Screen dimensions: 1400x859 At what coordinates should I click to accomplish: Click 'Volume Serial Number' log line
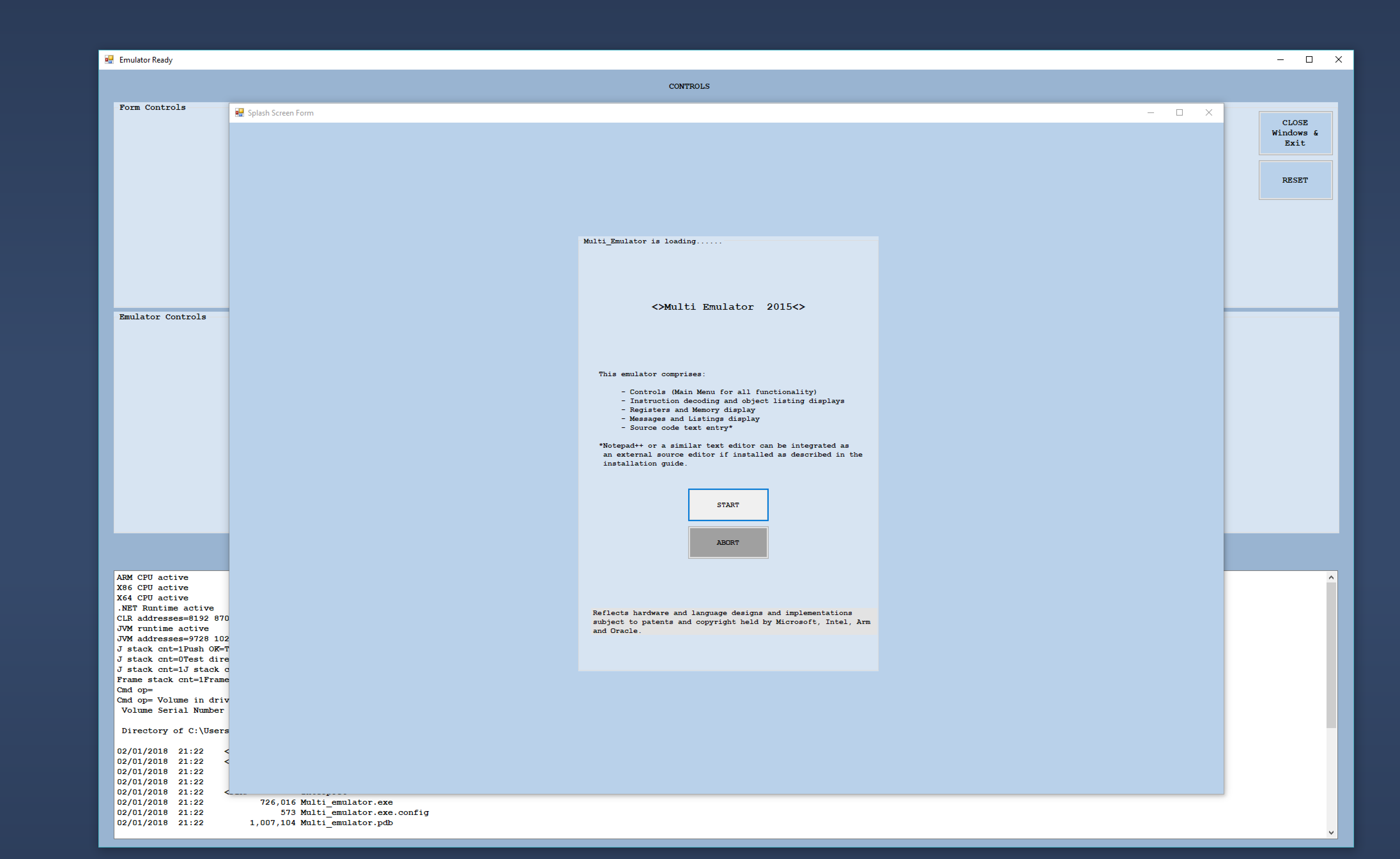pyautogui.click(x=173, y=710)
